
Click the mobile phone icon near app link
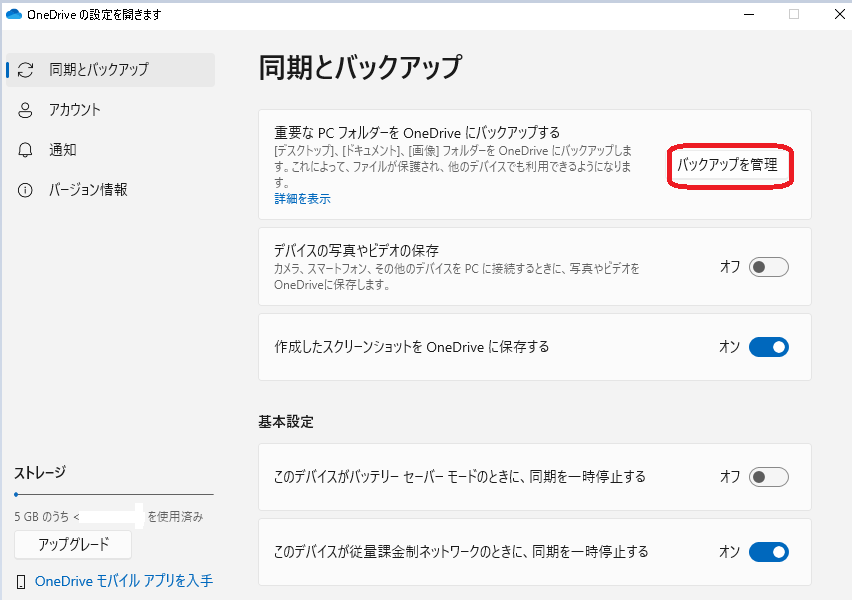[x=21, y=582]
